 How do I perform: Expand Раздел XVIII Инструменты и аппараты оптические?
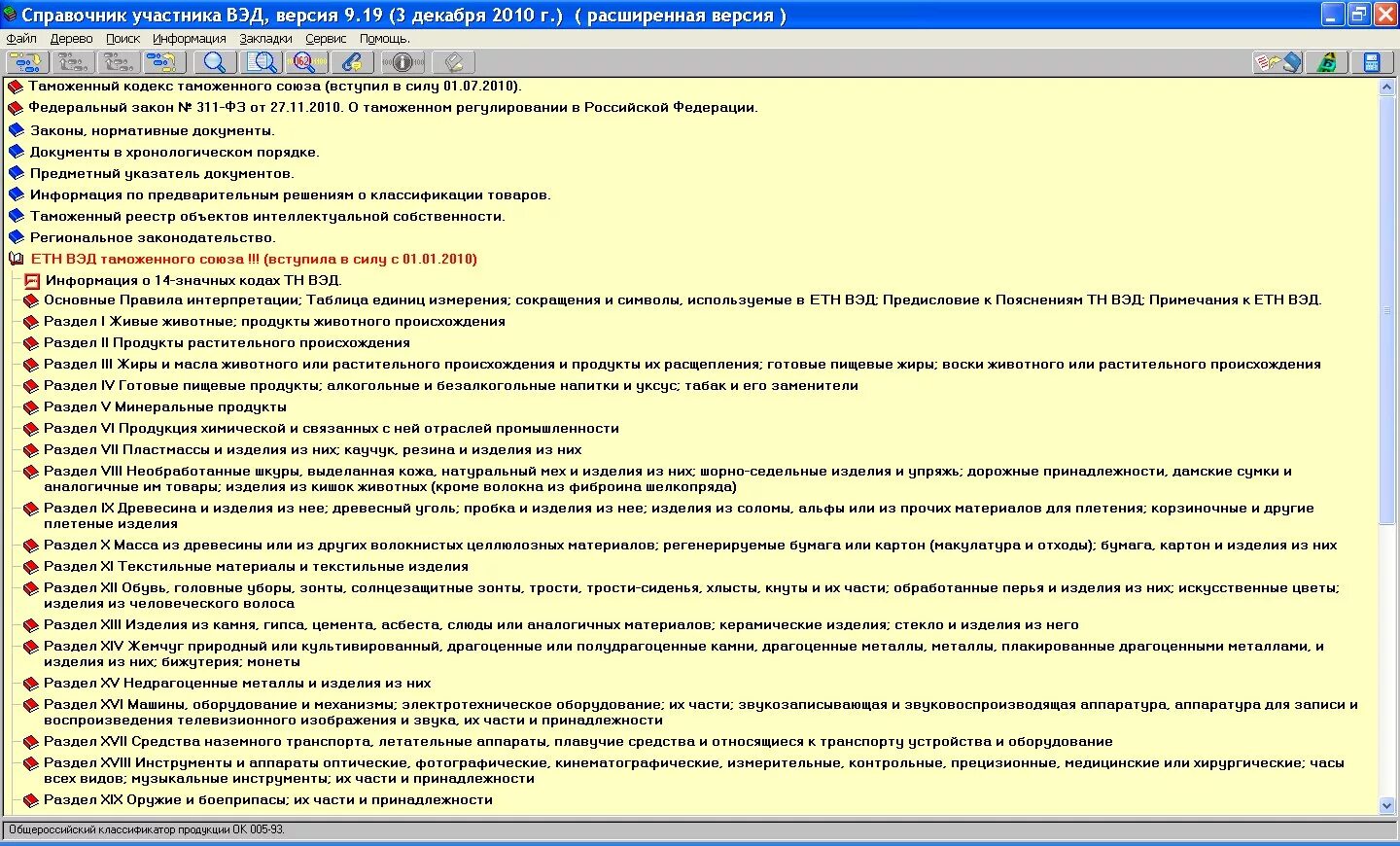(x=694, y=771)
